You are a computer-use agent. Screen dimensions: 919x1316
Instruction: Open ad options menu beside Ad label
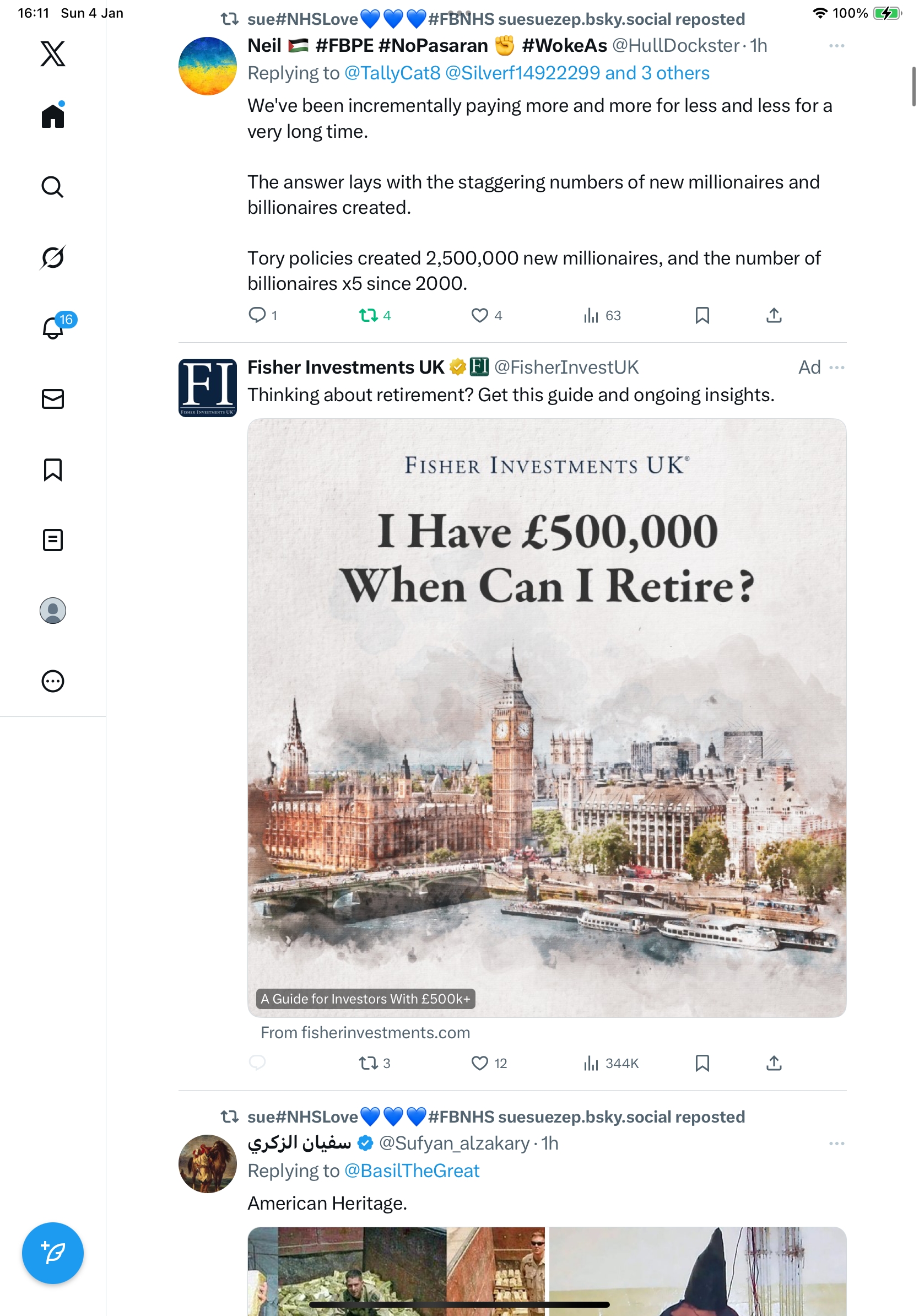pos(836,368)
